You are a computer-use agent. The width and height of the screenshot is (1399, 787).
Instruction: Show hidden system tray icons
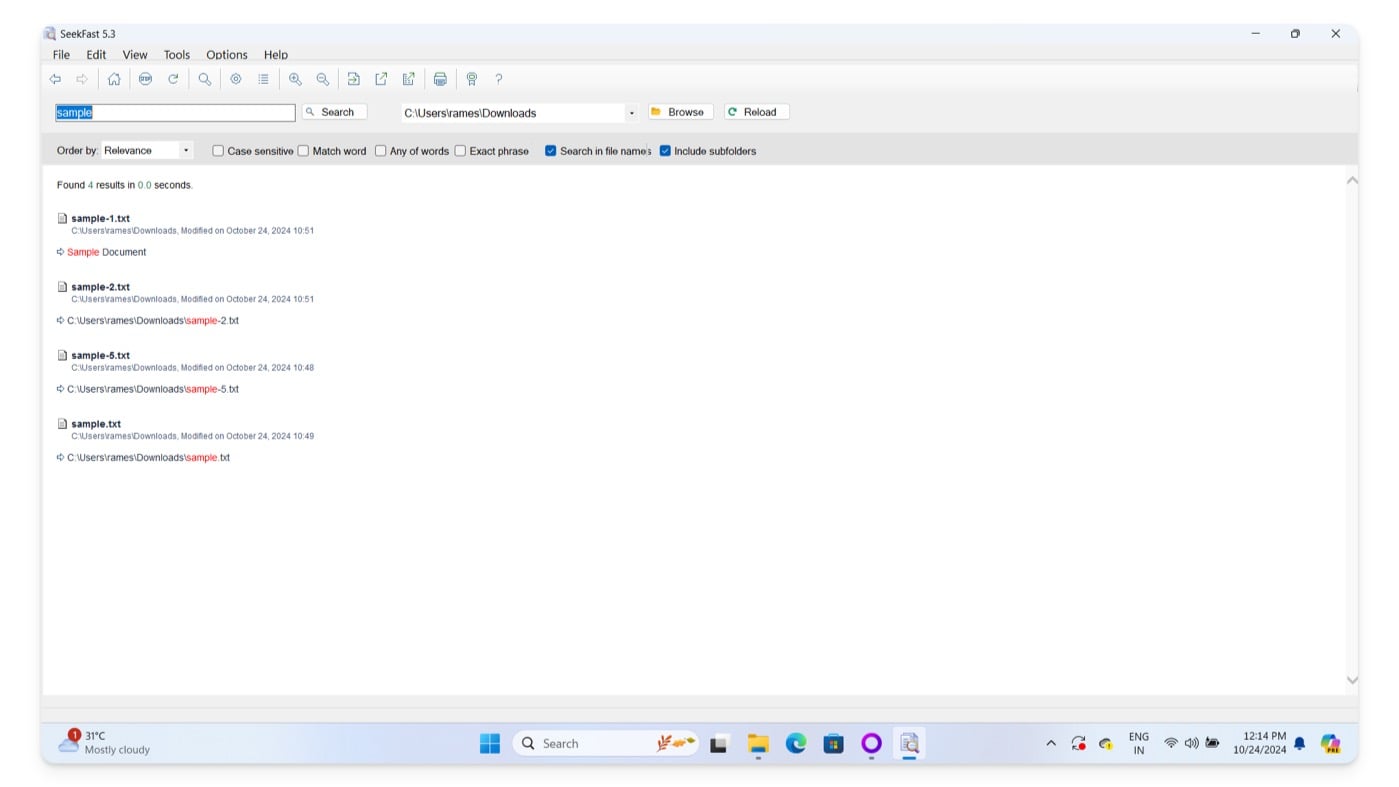click(1050, 743)
